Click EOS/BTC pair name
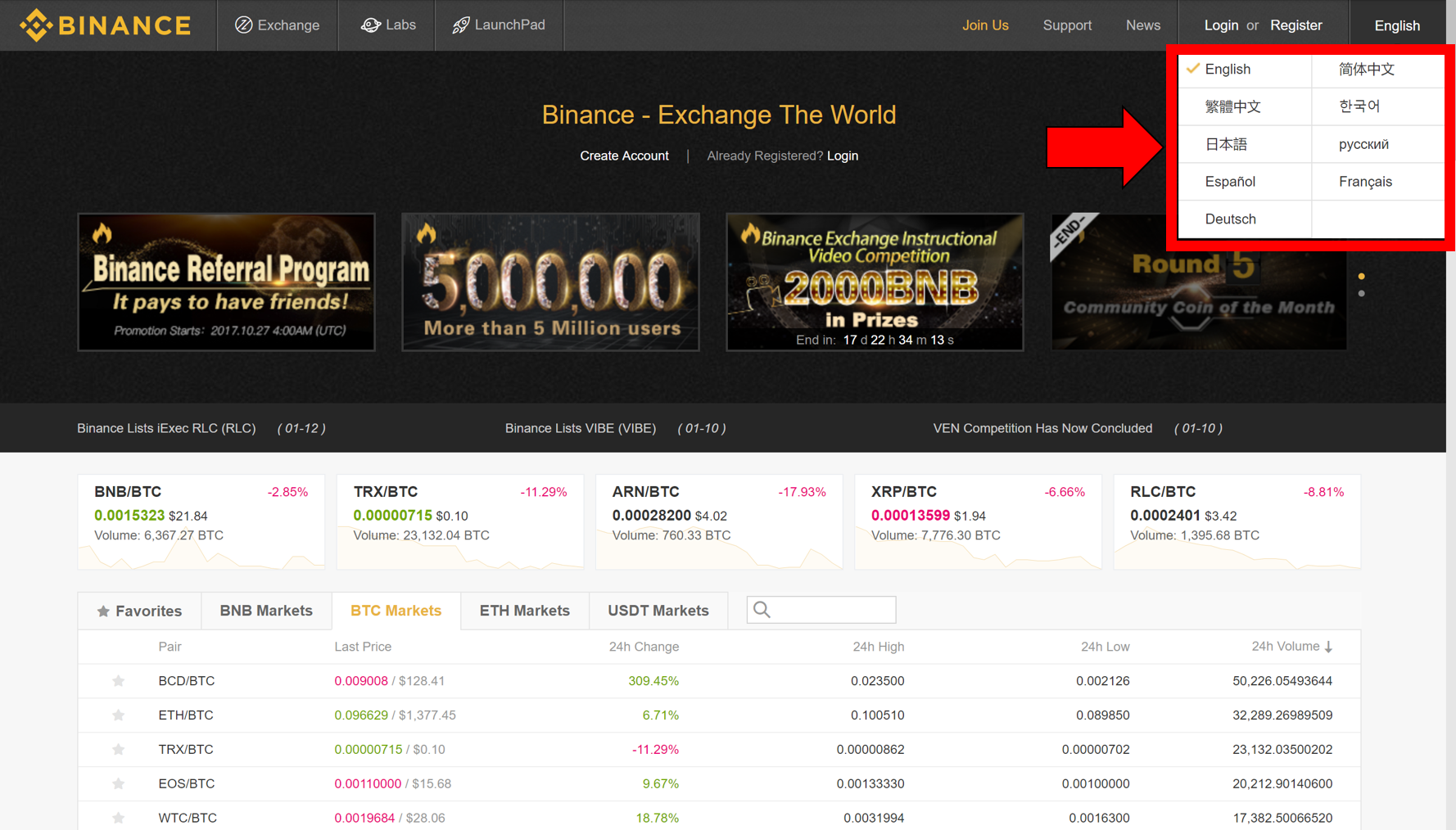This screenshot has height=830, width=1456. coord(187,784)
